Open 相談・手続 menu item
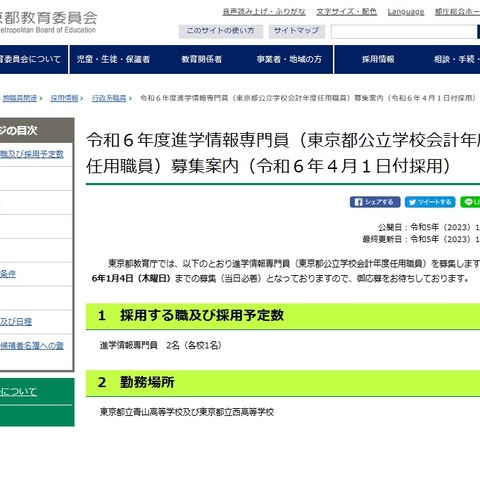The width and height of the screenshot is (480, 480). tap(456, 59)
